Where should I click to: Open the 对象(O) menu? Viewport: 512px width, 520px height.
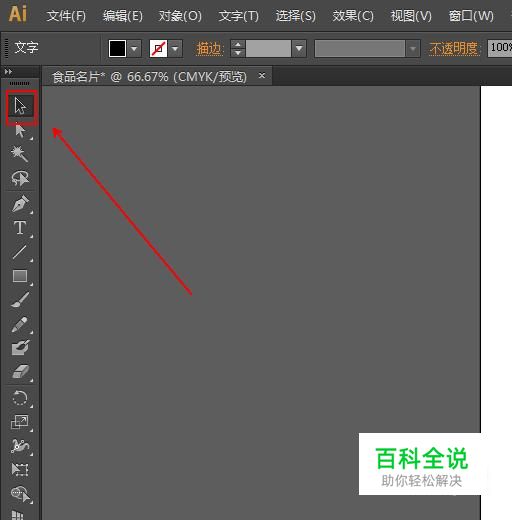(180, 16)
